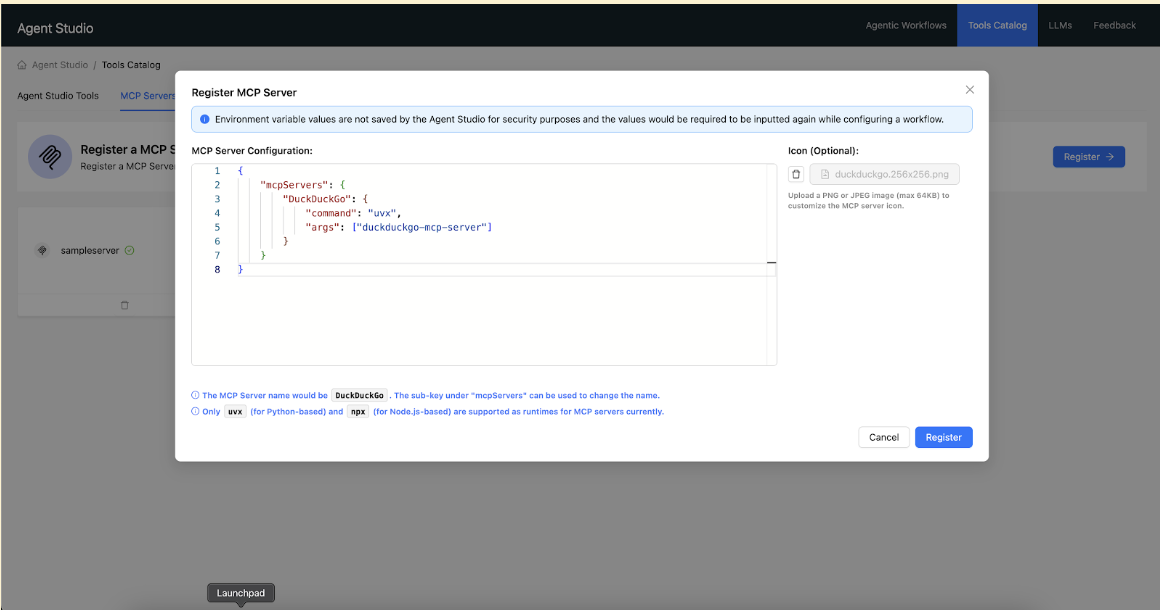Delete the uploaded duckduckgo icon file
Screen dimensions: 1160x610
point(796,174)
